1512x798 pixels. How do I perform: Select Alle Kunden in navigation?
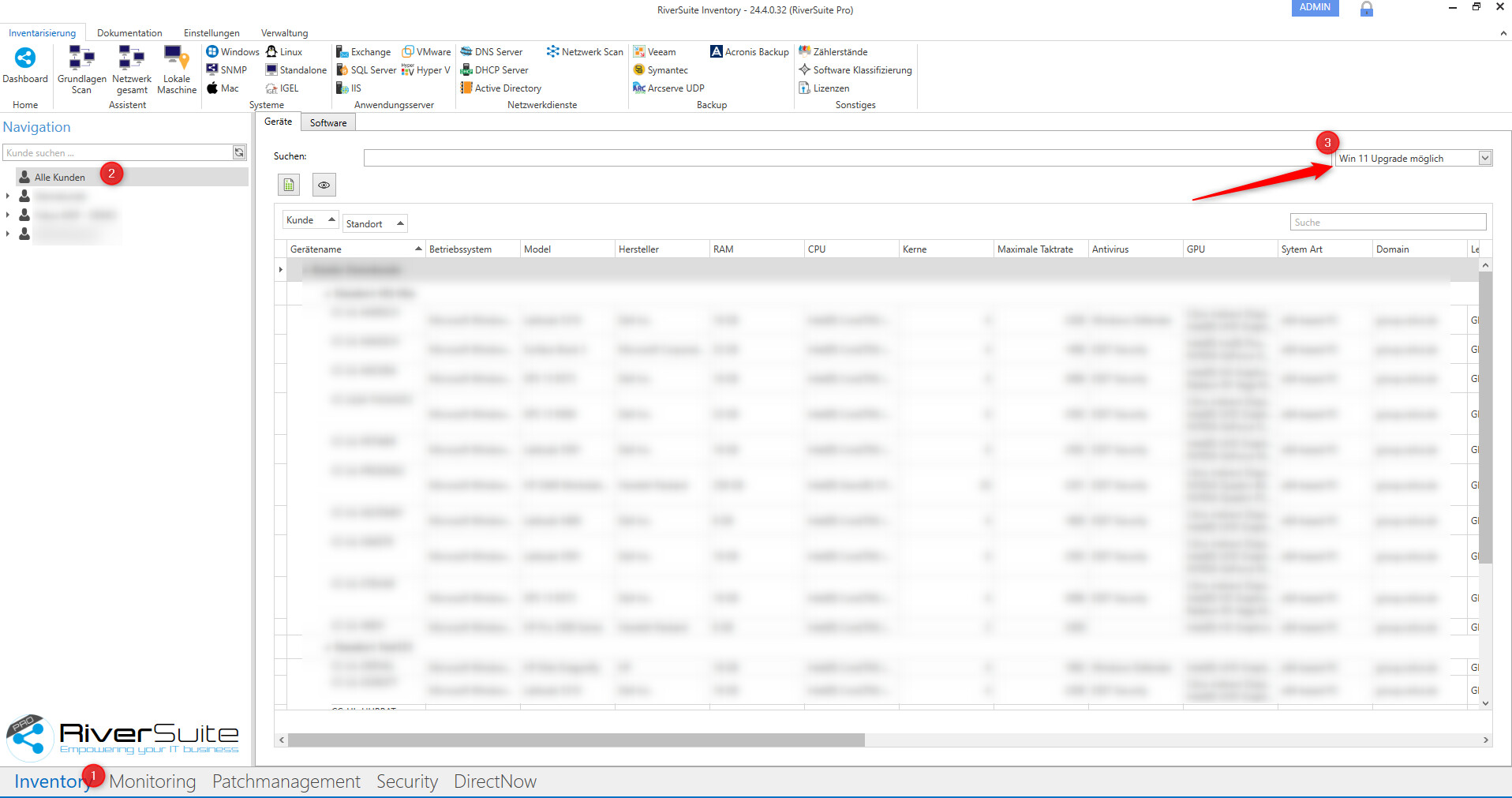pyautogui.click(x=60, y=178)
